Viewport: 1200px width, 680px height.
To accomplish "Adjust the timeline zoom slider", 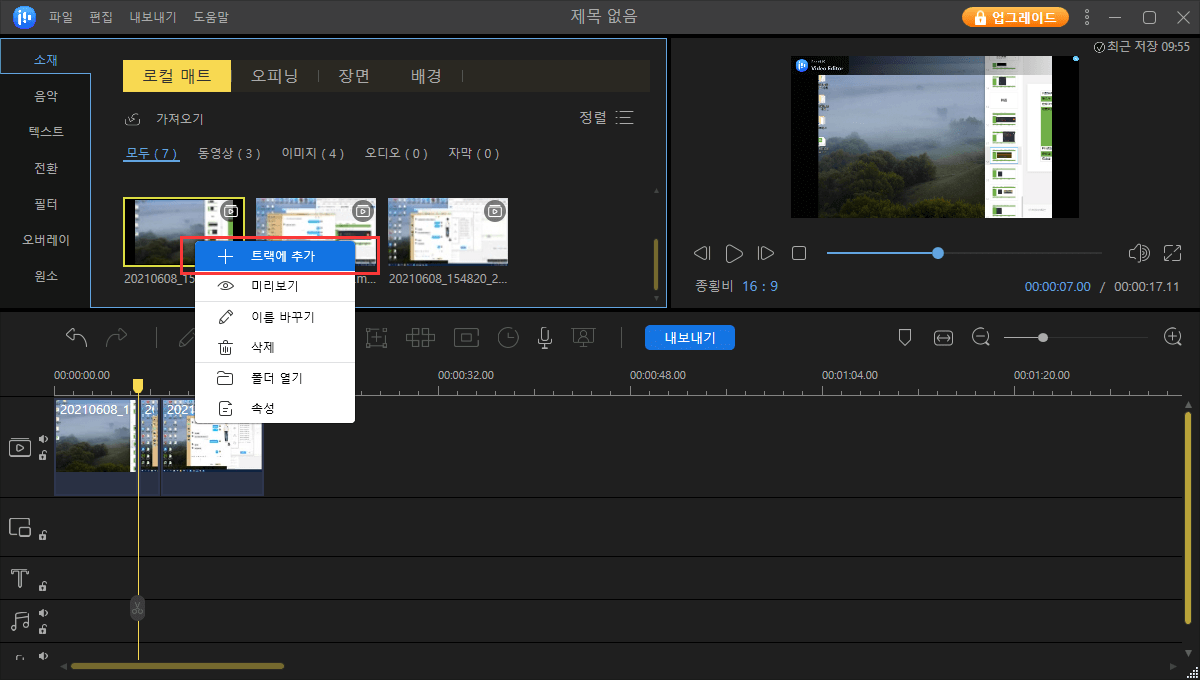I will point(1044,337).
